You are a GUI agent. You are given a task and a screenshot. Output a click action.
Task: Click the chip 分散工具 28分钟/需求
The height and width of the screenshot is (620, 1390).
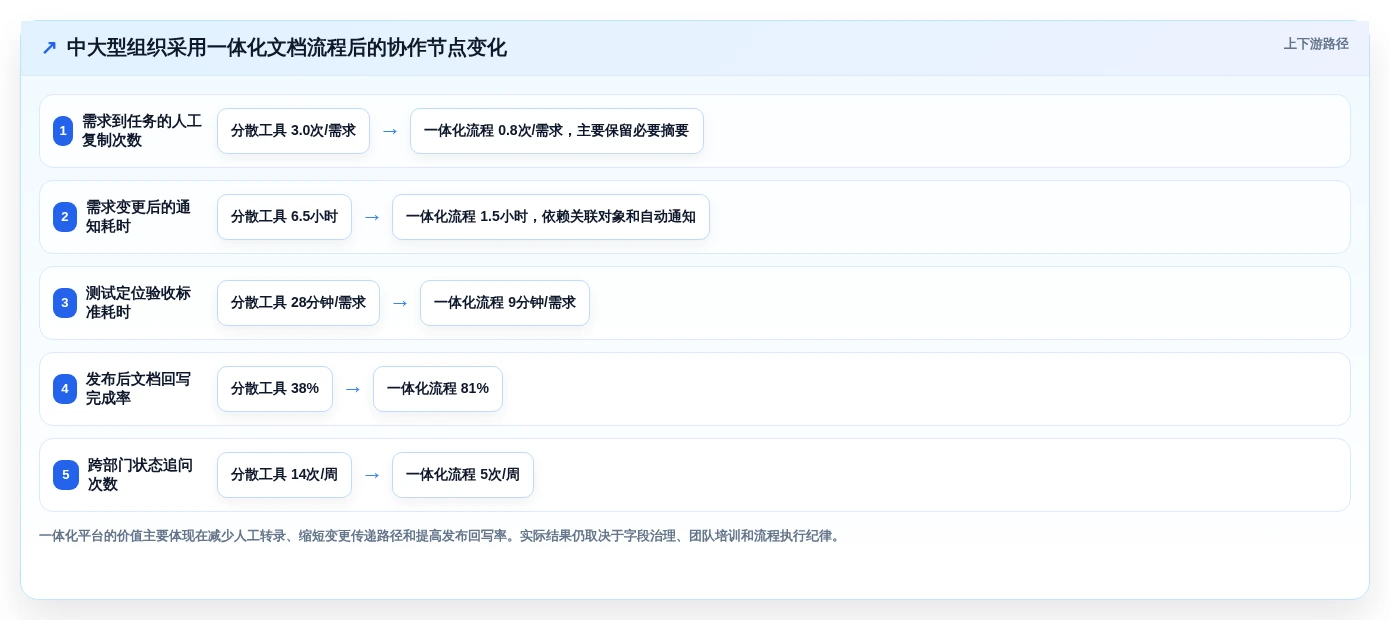coord(298,303)
